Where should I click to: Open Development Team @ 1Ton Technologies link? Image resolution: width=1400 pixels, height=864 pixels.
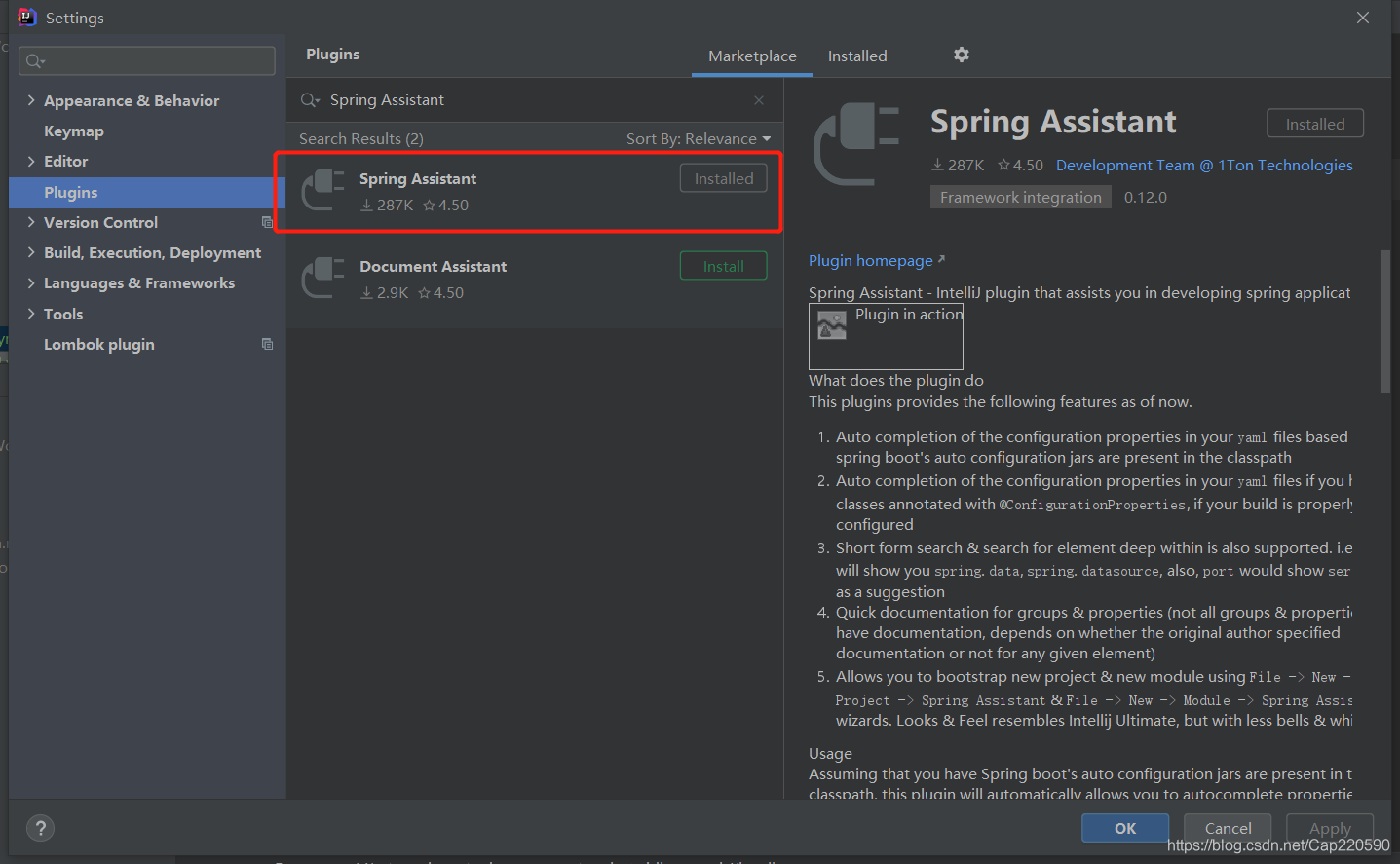tap(1204, 166)
